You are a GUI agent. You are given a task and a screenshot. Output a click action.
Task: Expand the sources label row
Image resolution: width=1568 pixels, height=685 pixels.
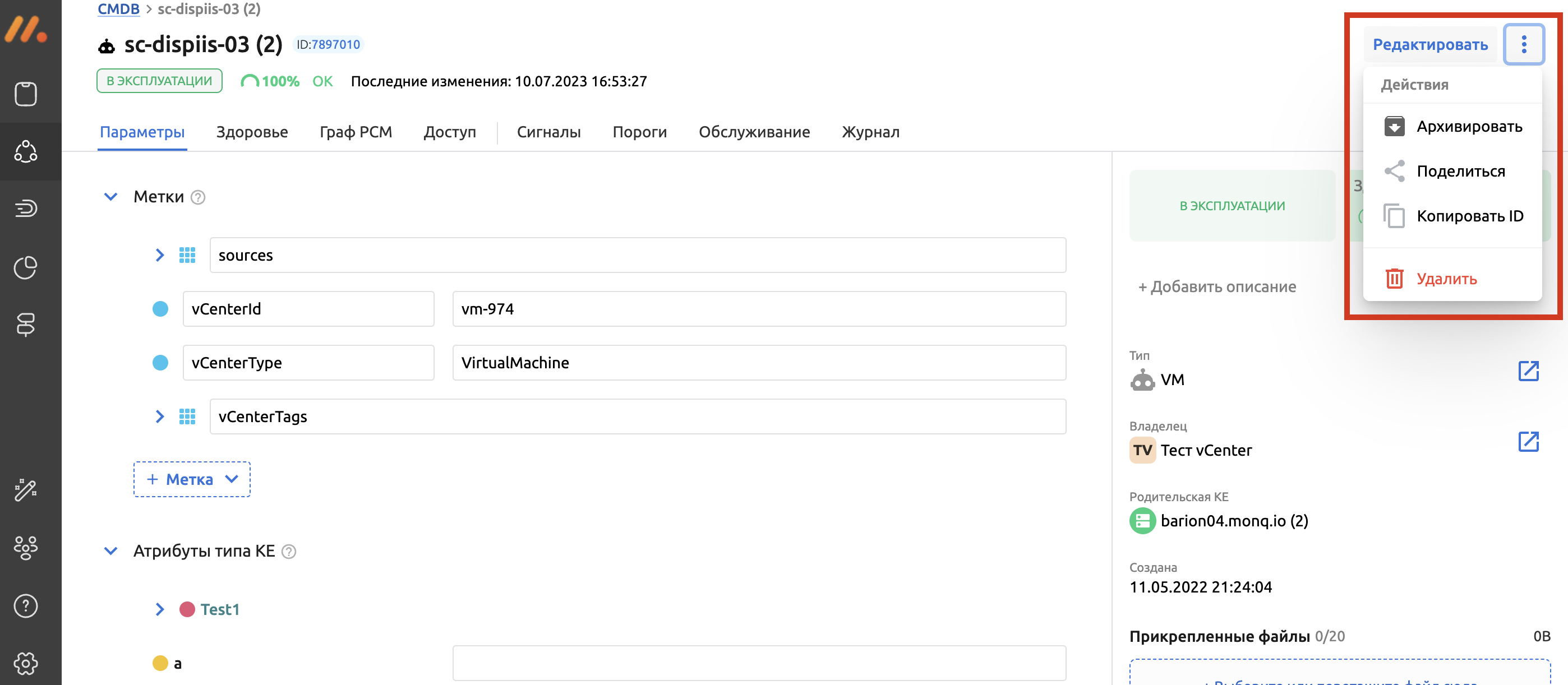159,255
